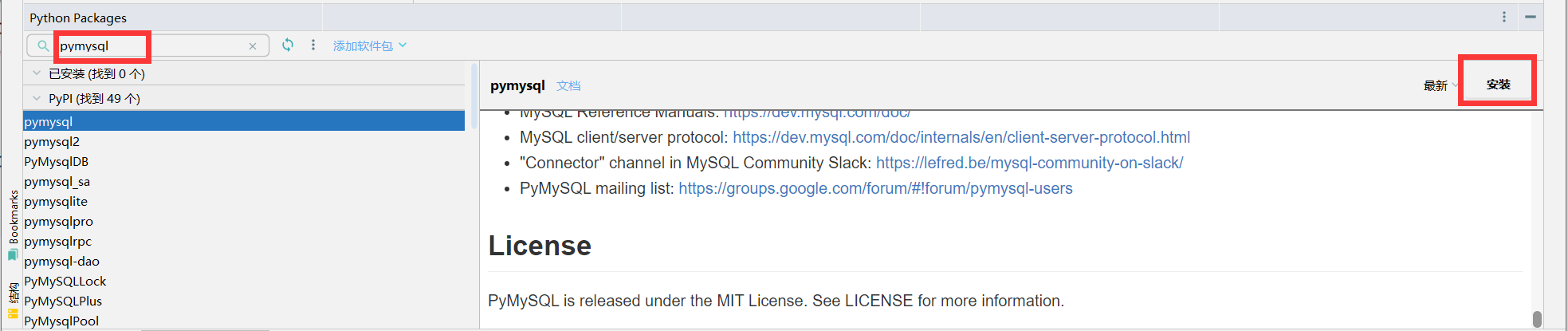
Task: Open the more options menu beside reload
Action: coord(313,45)
